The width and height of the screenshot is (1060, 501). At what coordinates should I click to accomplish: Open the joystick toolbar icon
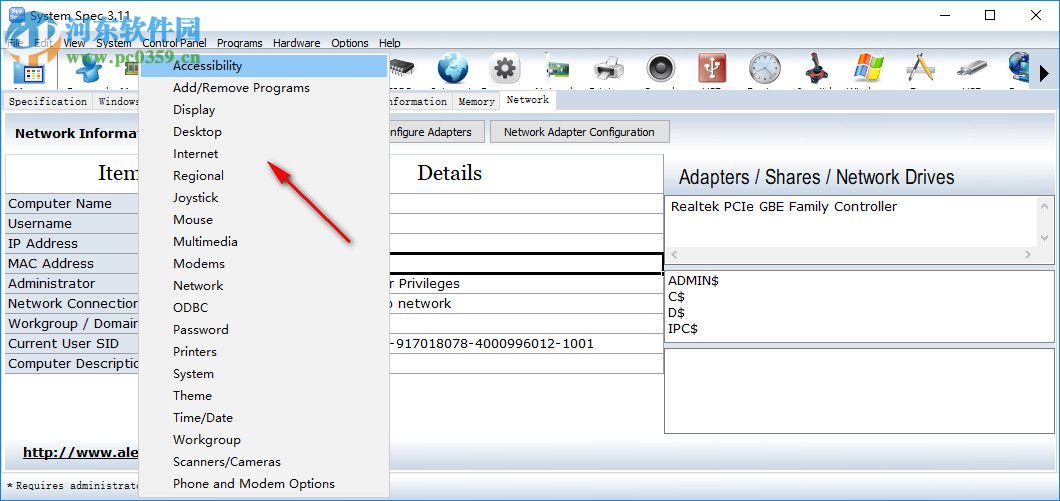coord(817,69)
